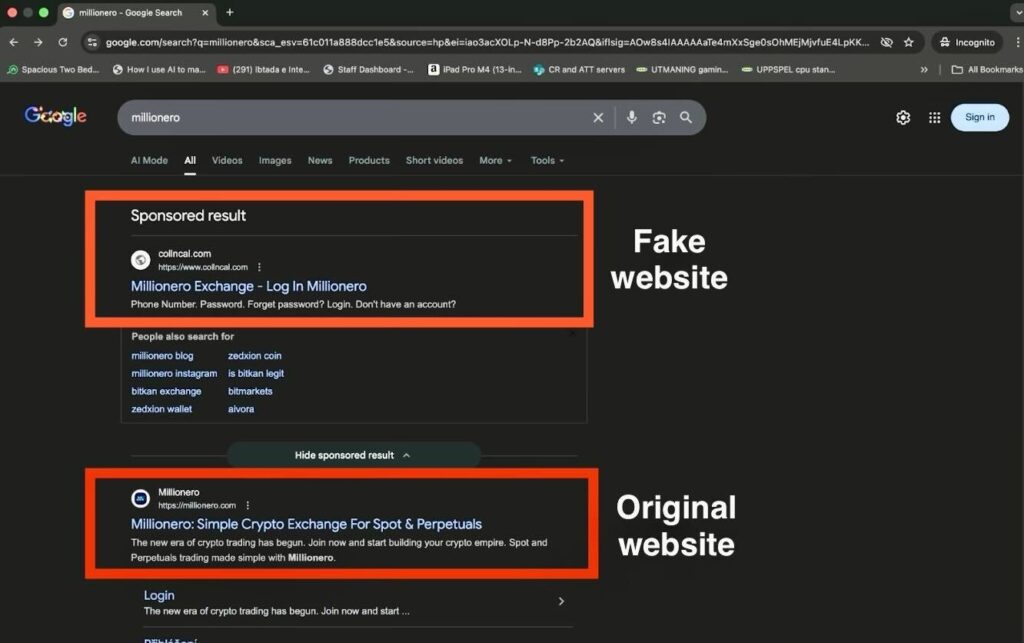Viewport: 1024px width, 643px height.
Task: Click inside the millionero search field
Action: click(350, 117)
